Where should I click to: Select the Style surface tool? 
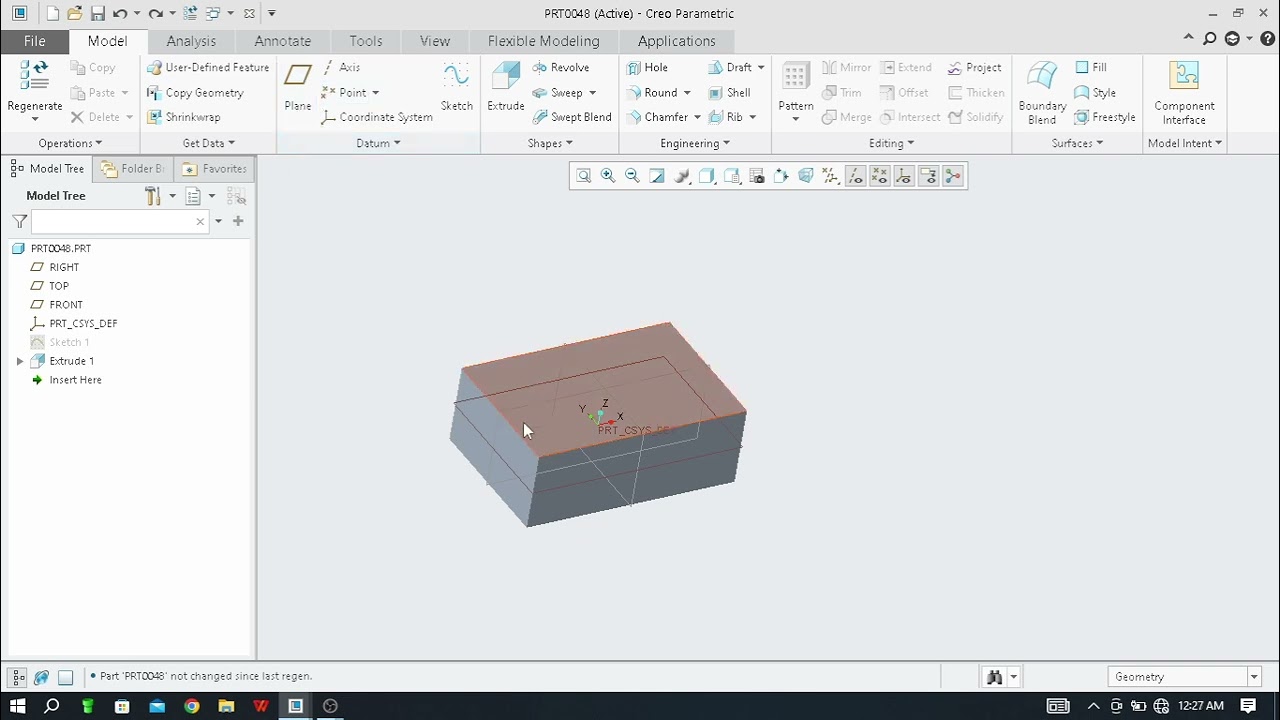1095,92
